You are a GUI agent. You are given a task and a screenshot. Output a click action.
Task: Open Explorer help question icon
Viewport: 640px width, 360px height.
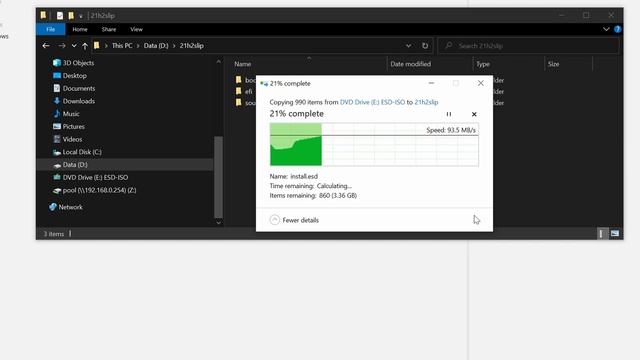click(618, 29)
